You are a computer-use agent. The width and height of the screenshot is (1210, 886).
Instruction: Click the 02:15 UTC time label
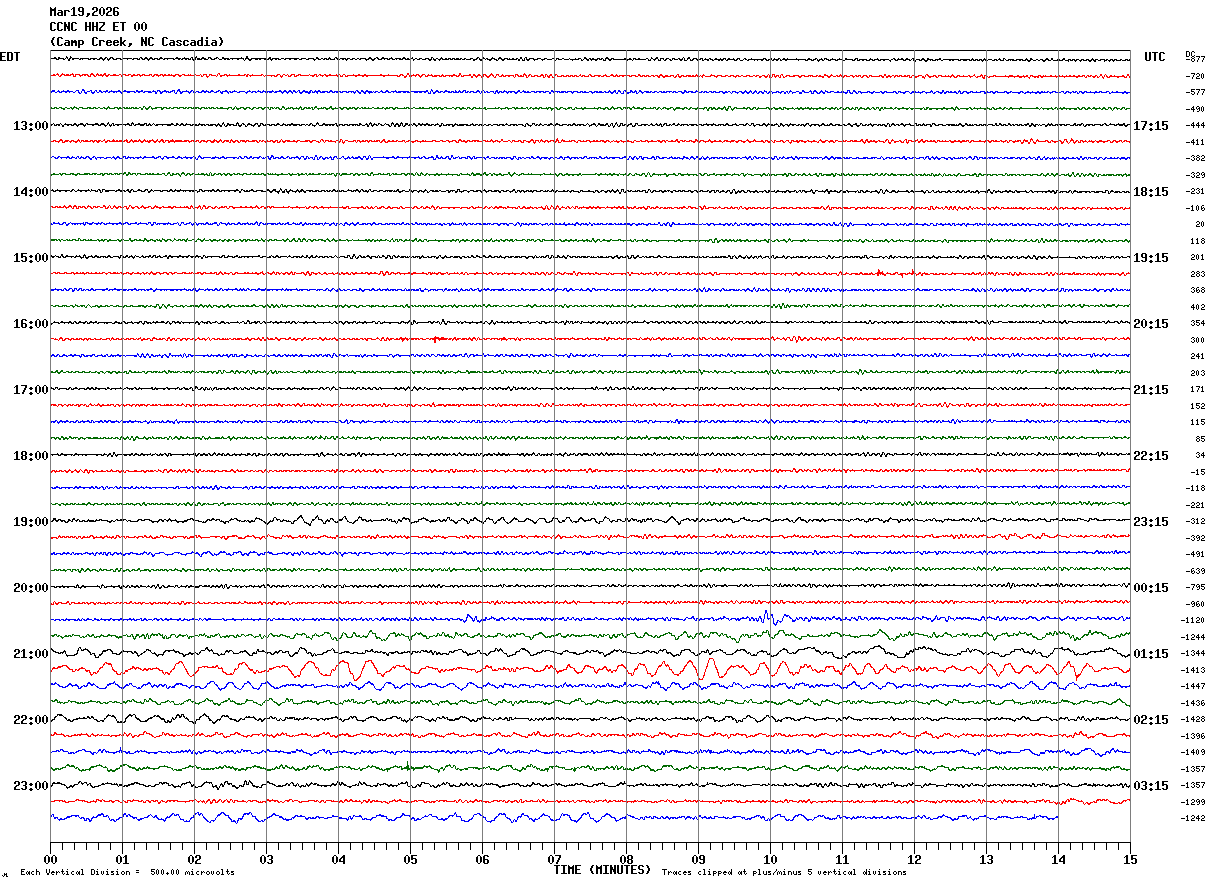coord(1151,720)
